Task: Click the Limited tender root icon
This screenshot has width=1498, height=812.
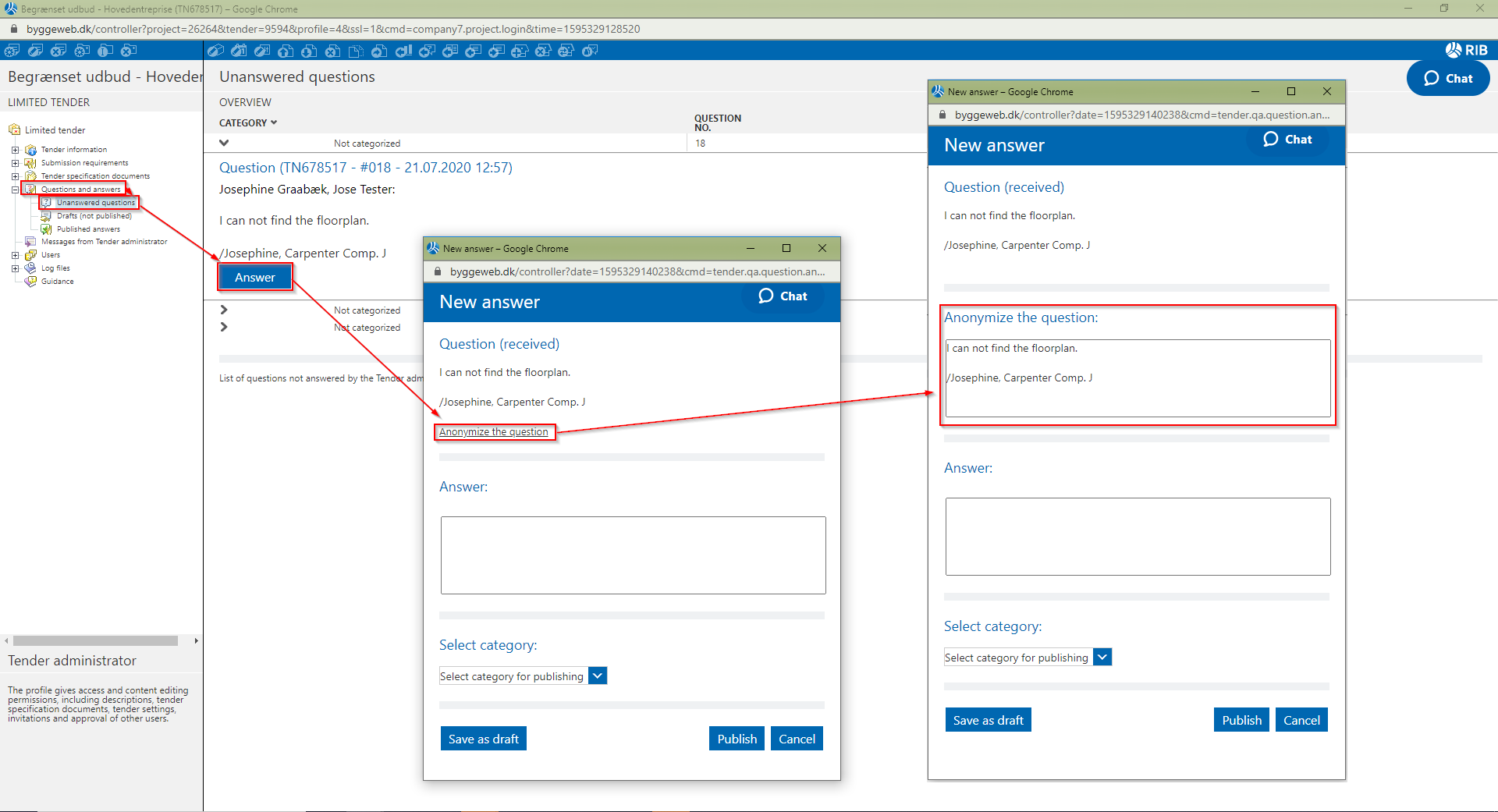Action: (x=14, y=130)
